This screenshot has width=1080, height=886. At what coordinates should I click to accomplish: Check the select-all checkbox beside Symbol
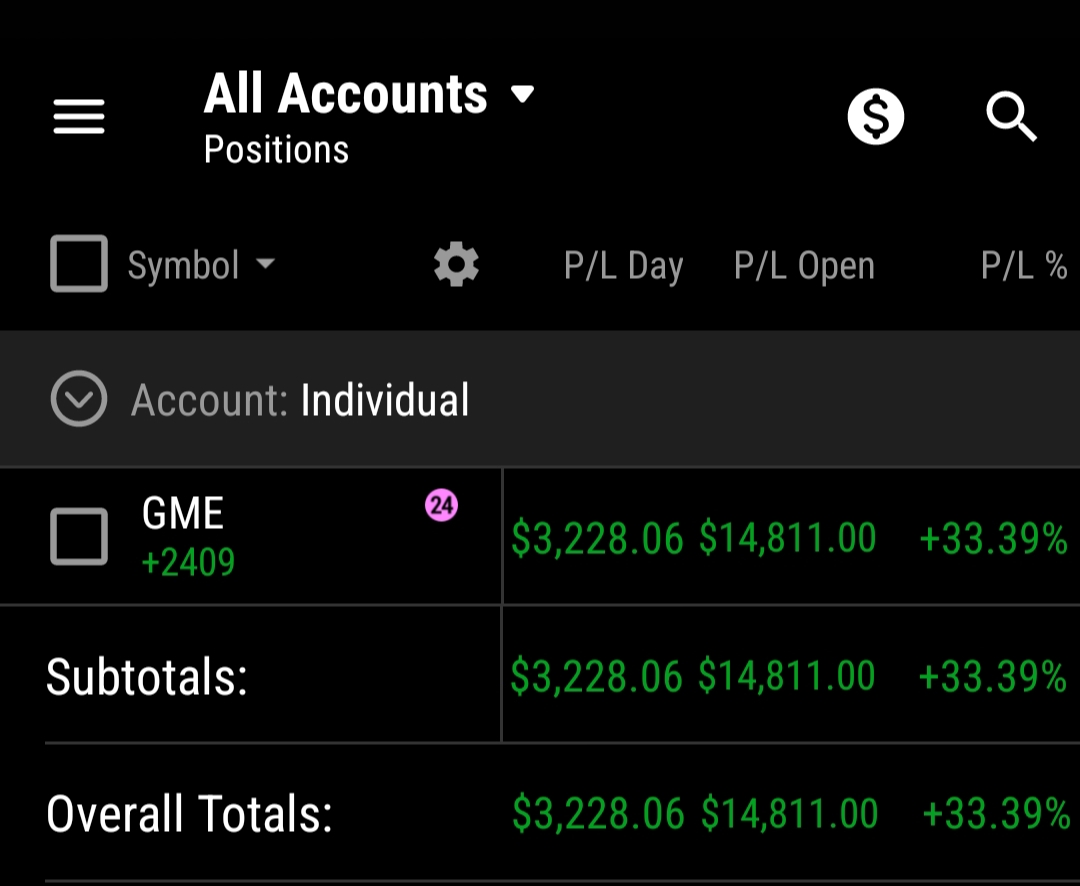(x=79, y=265)
